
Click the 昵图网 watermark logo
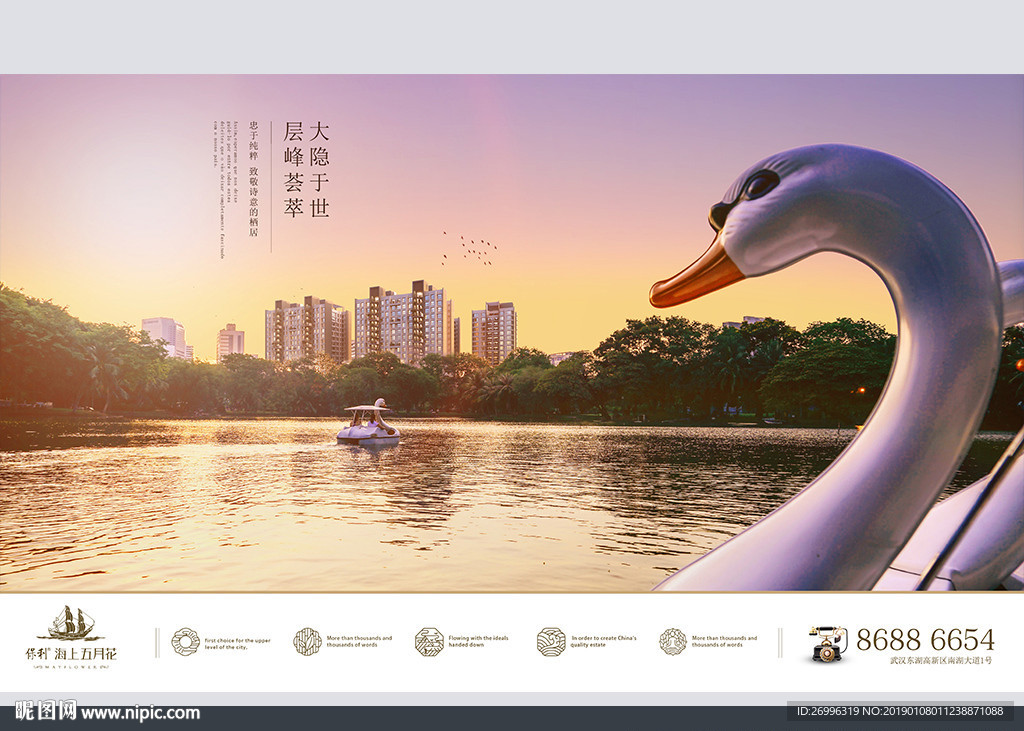[38, 712]
